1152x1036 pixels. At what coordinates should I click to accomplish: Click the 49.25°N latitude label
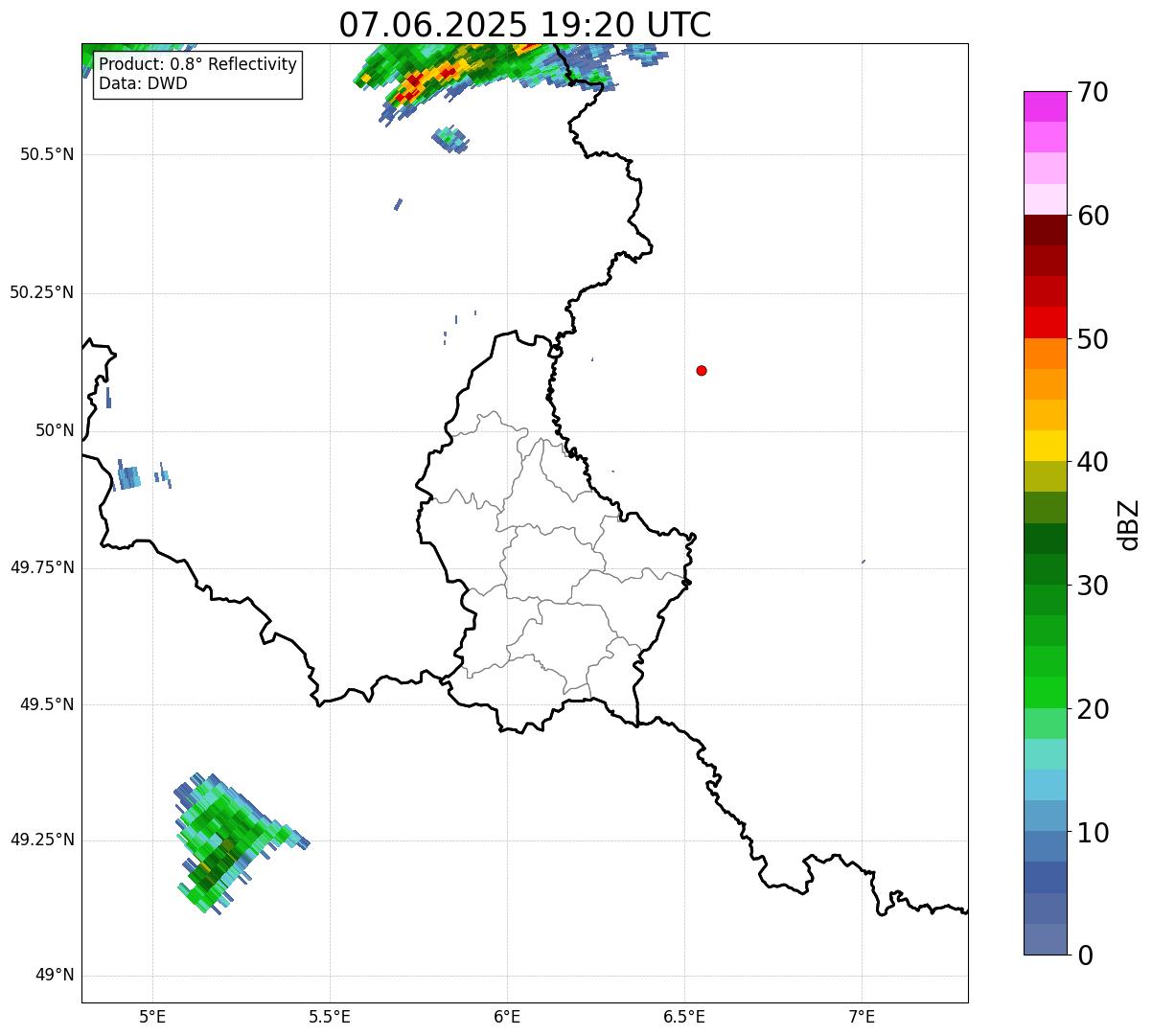pos(41,840)
